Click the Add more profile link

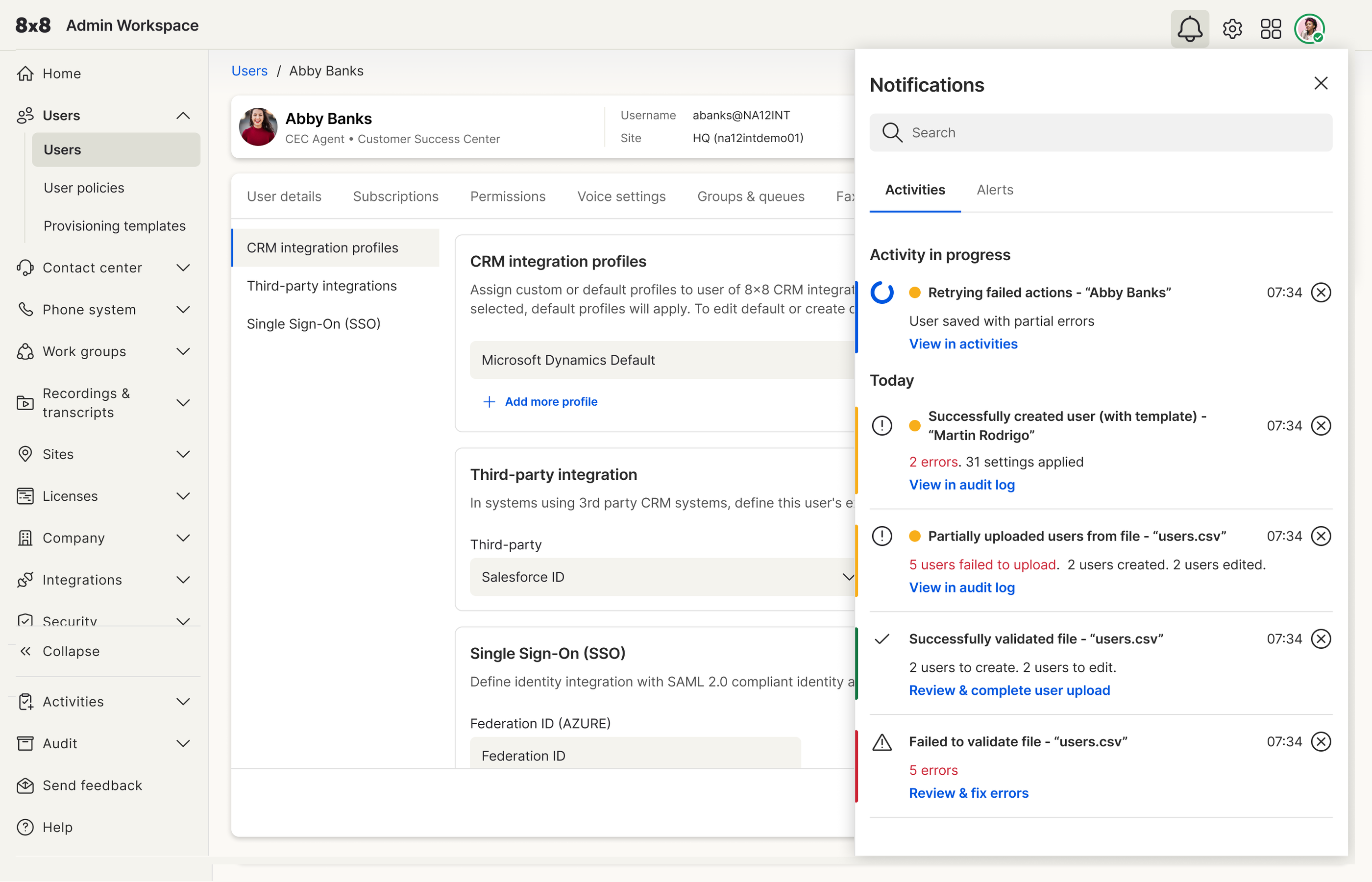click(x=551, y=401)
